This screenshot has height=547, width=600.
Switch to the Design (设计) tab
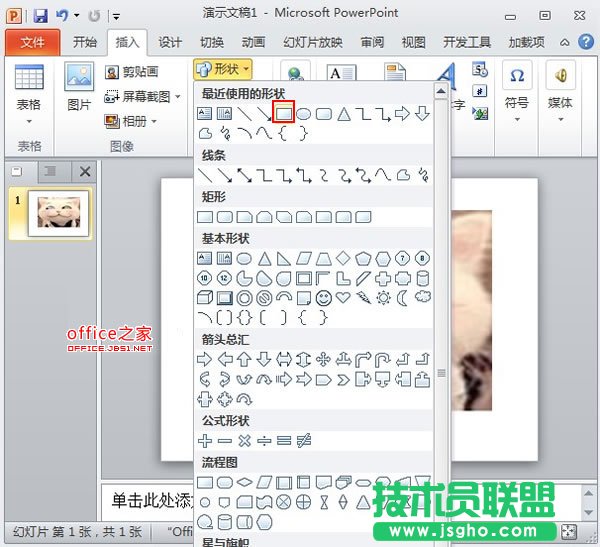[170, 42]
